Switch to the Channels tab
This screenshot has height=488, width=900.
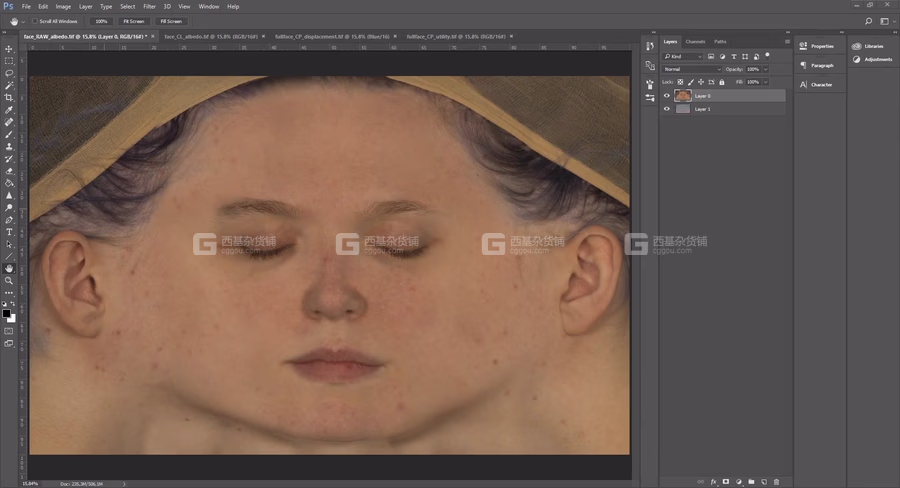(x=695, y=41)
